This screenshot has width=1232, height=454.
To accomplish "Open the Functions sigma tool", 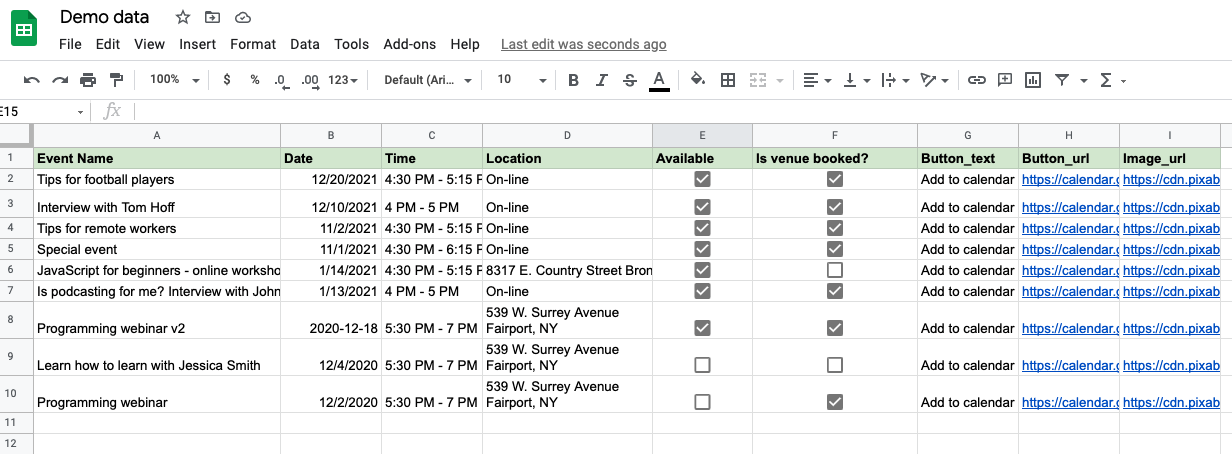I will point(1106,80).
